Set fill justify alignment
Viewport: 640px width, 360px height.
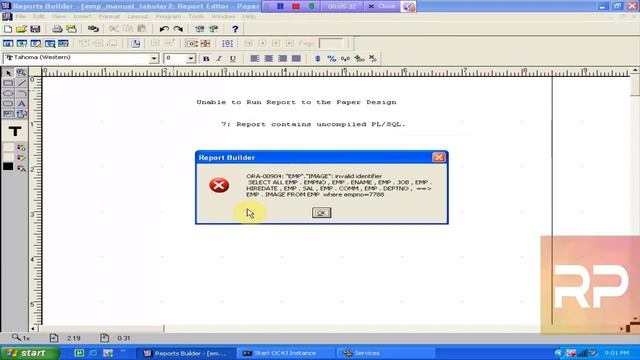[x=296, y=58]
